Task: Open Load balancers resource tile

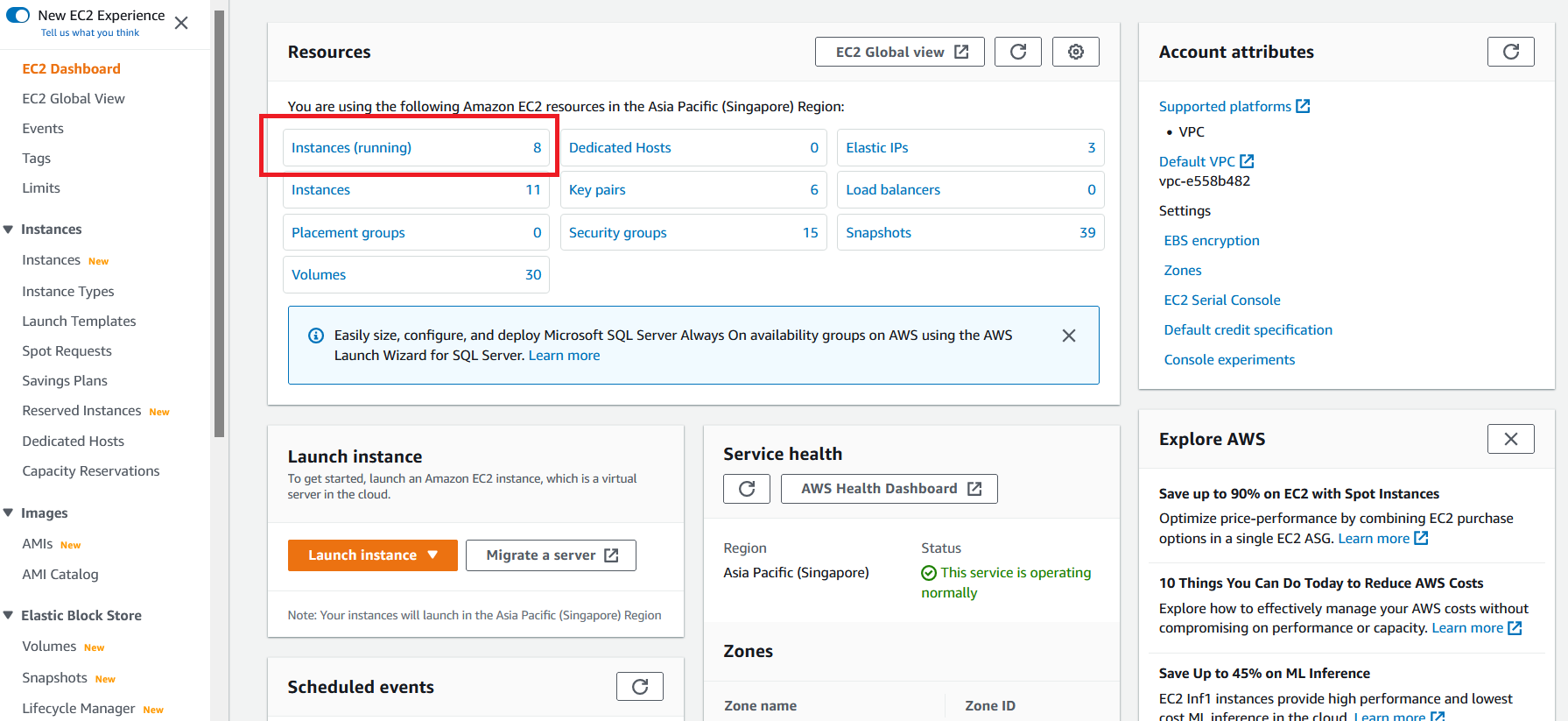Action: (x=971, y=190)
